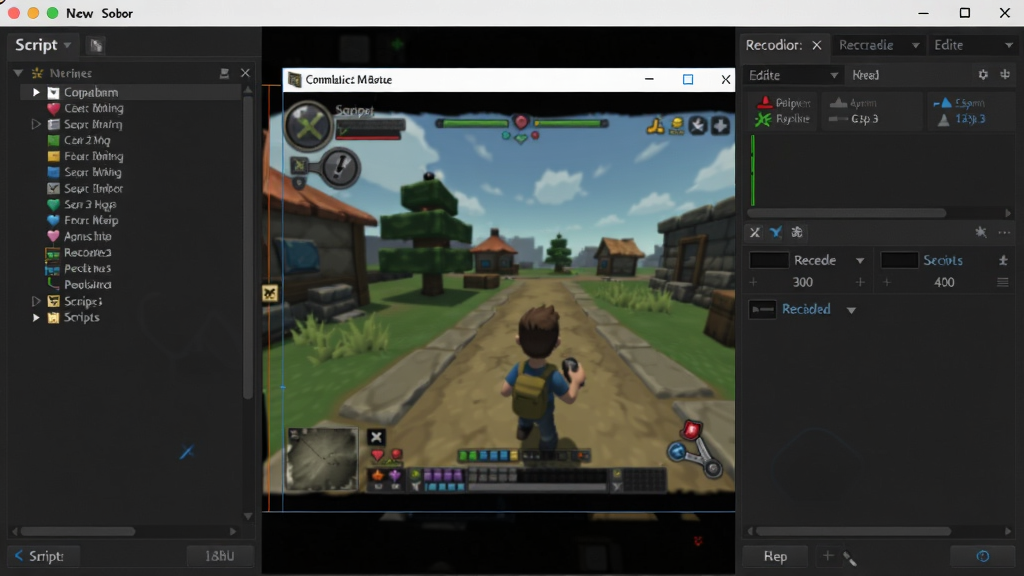This screenshot has height=576, width=1024.
Task: Toggle the blue Y filter icon
Action: [x=775, y=232]
